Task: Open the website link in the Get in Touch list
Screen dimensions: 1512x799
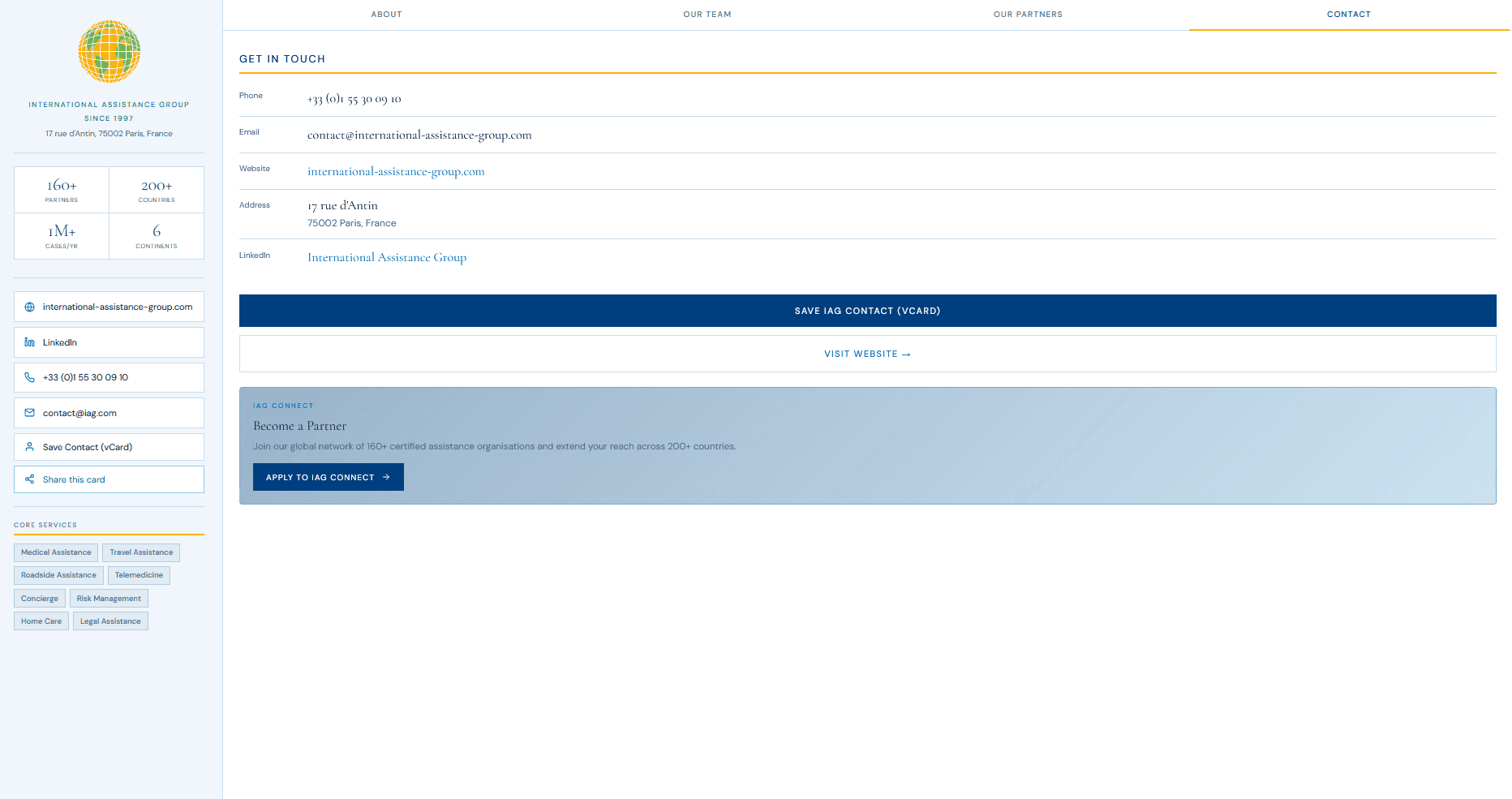Action: coord(396,171)
